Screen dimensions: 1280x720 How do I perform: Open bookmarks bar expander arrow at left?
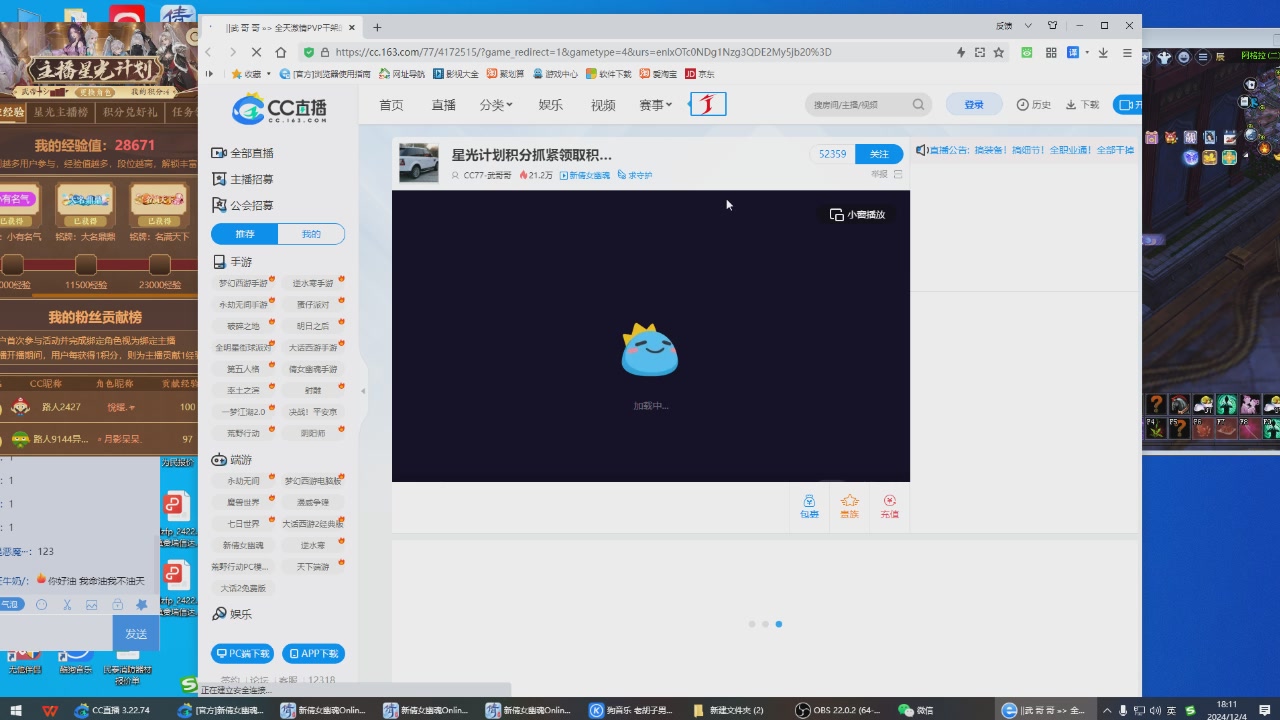tap(209, 74)
